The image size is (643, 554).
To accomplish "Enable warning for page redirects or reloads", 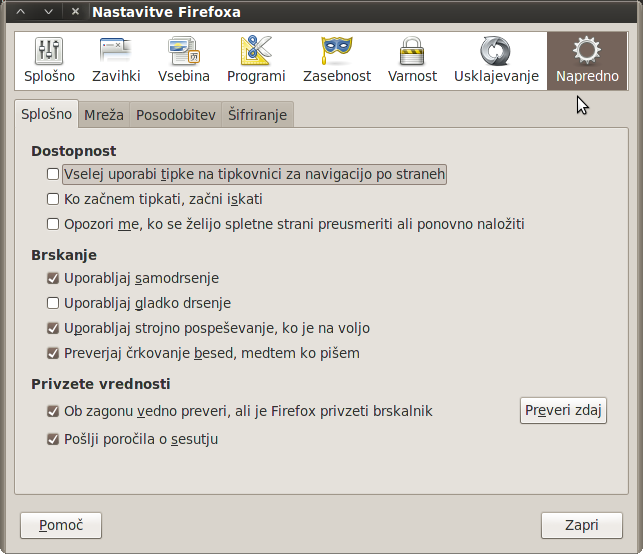I will tap(53, 224).
